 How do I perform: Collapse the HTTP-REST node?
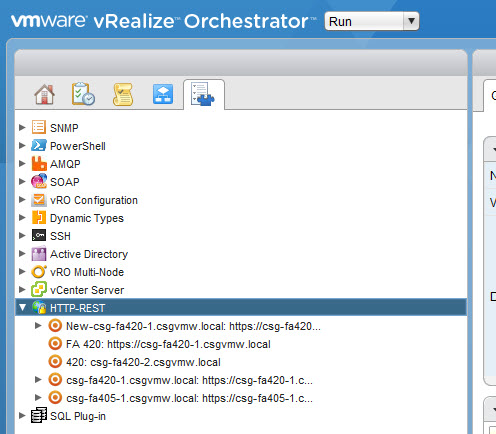(22, 307)
